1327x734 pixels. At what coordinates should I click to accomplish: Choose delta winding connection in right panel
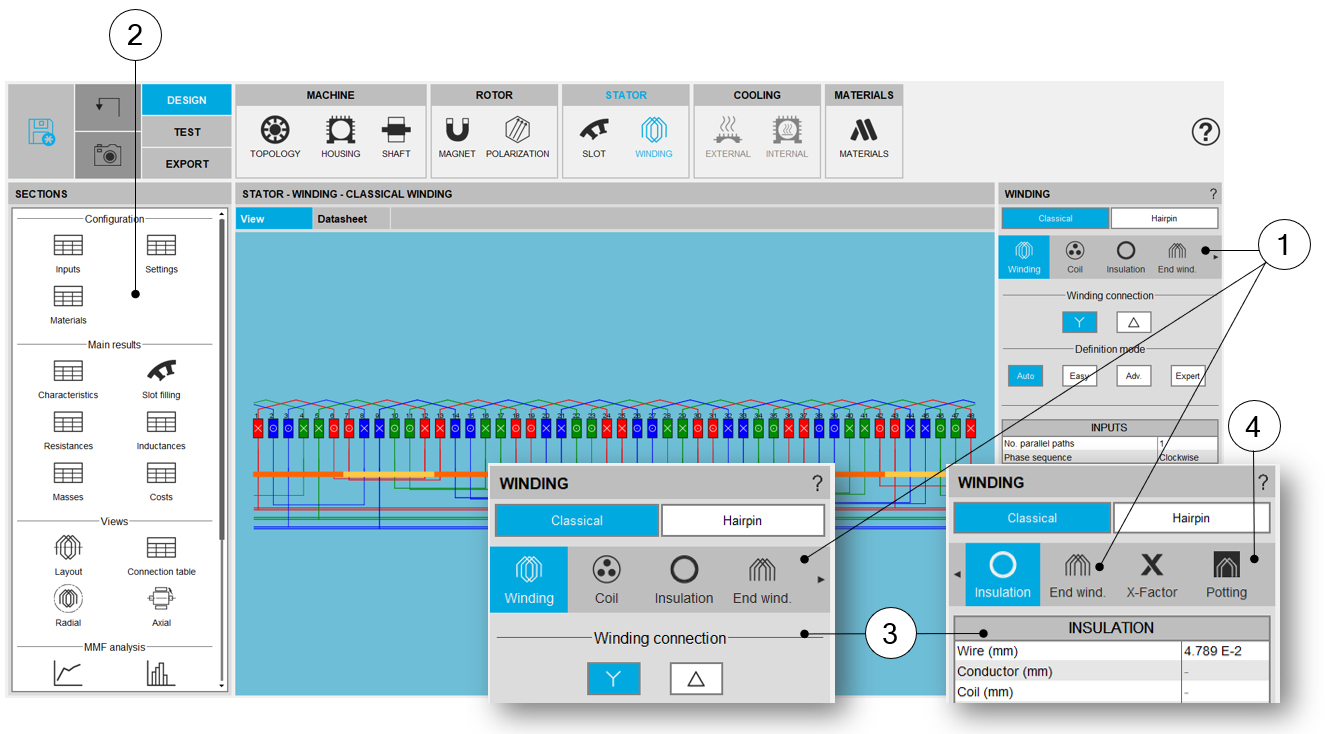[x=1133, y=322]
